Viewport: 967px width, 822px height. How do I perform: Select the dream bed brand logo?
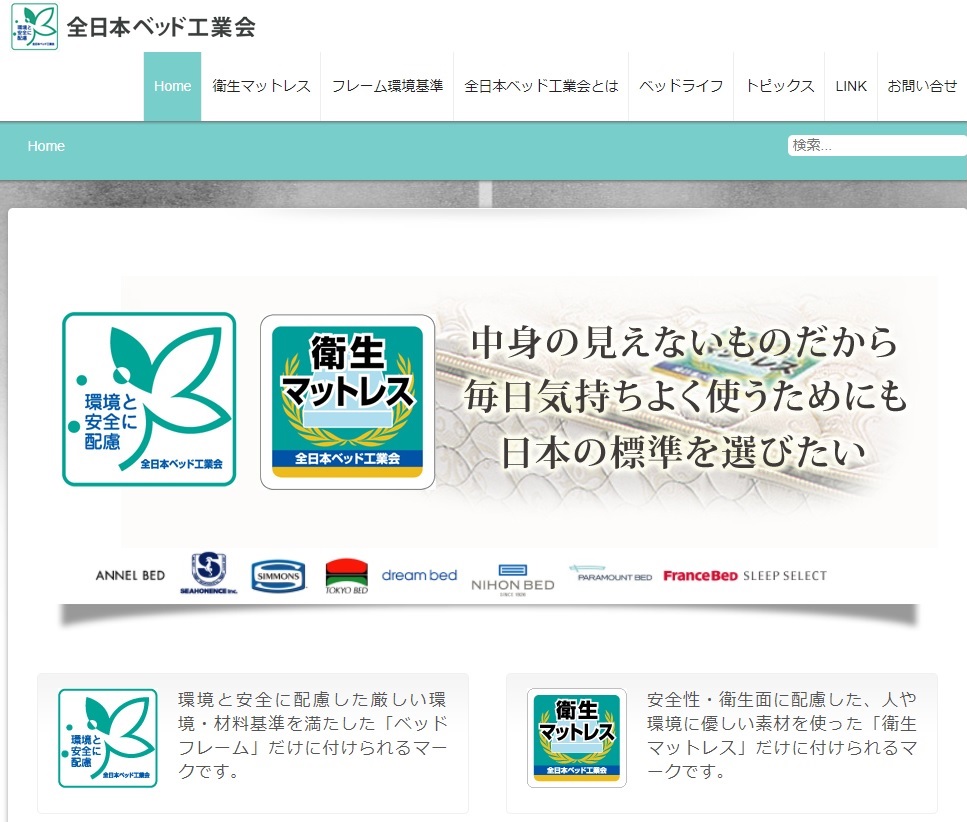[x=419, y=575]
